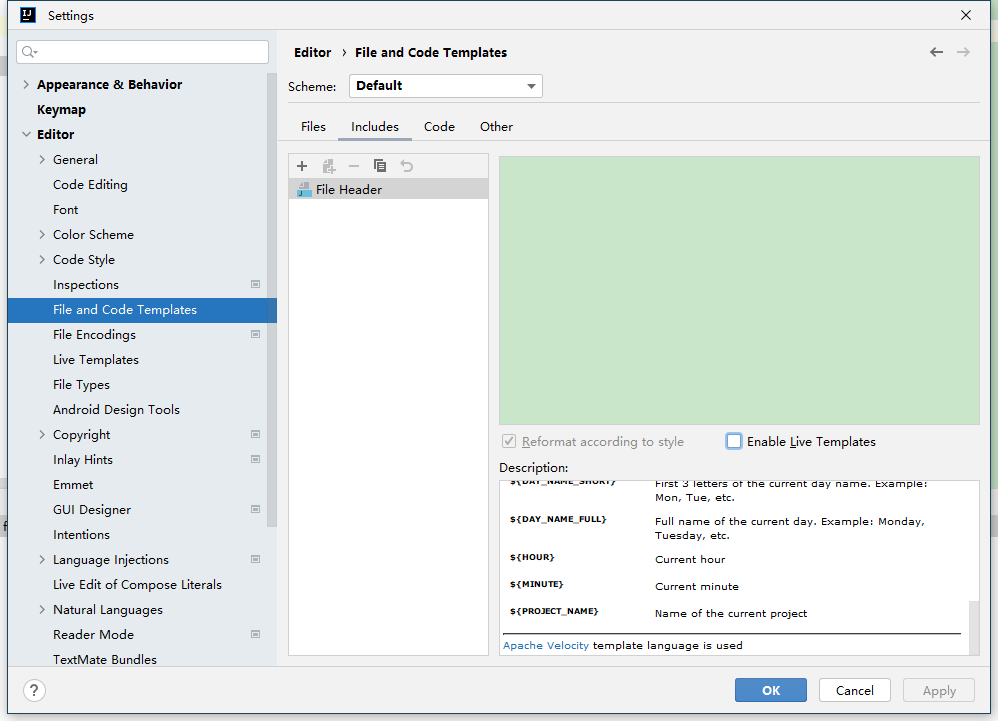
Task: Enable the Live Templates checkbox
Action: [734, 441]
